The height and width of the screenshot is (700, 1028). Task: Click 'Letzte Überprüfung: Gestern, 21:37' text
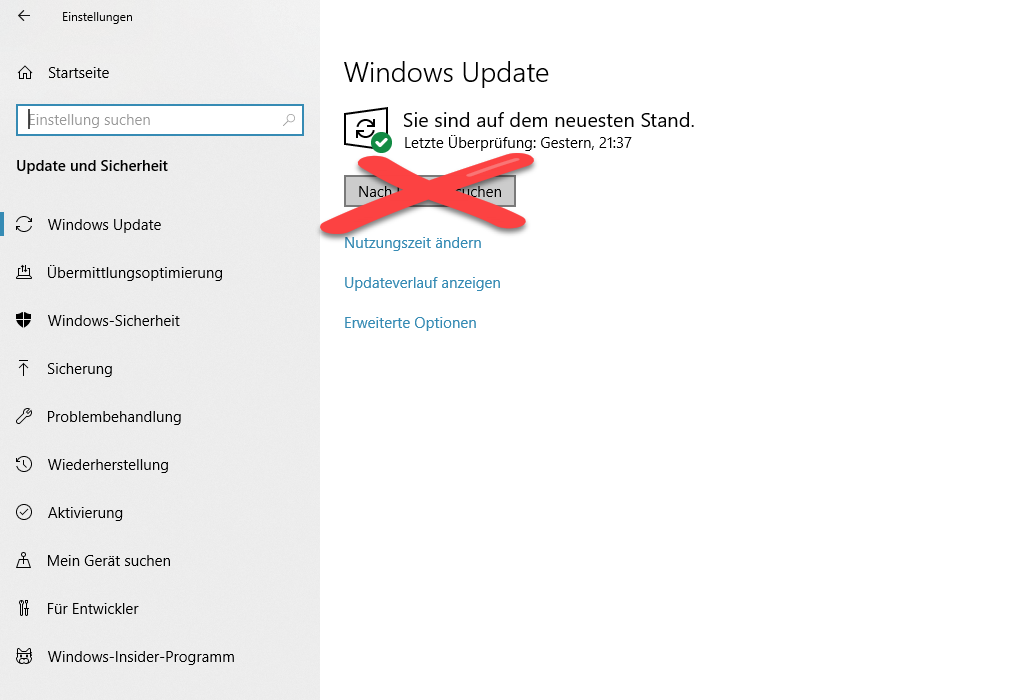[517, 143]
